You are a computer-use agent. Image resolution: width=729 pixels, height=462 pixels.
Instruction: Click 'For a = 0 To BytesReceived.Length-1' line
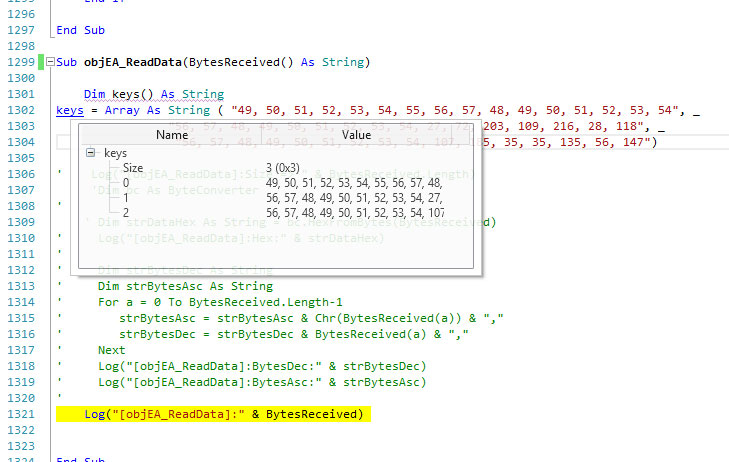tap(220, 302)
